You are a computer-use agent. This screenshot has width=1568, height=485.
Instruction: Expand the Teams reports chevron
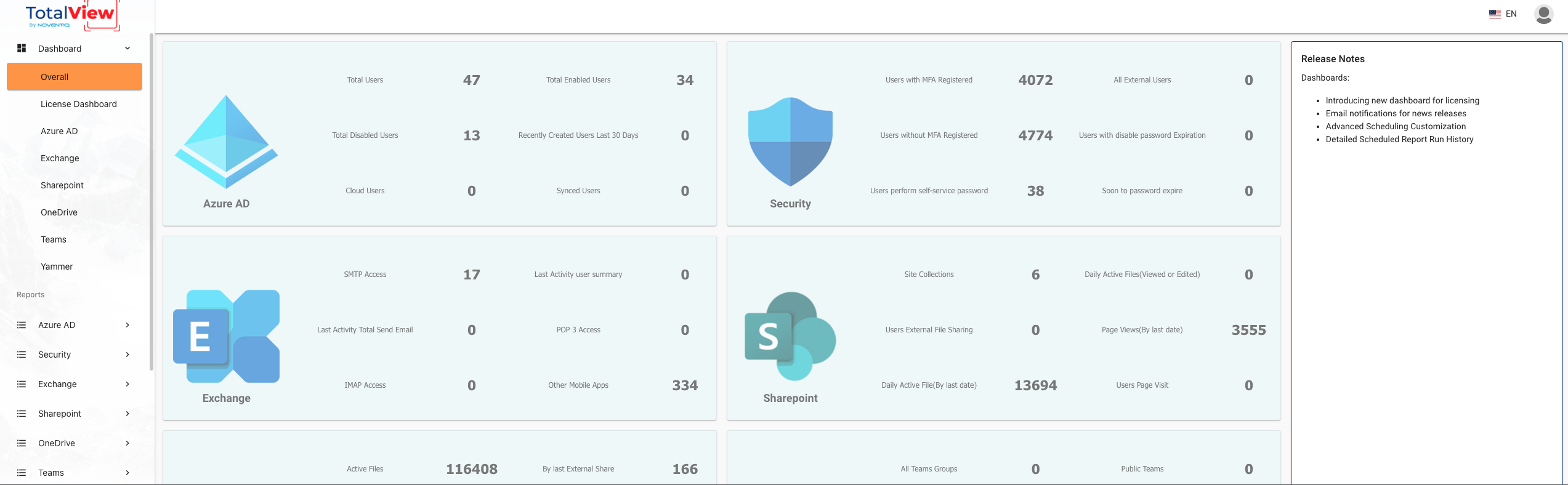[127, 473]
